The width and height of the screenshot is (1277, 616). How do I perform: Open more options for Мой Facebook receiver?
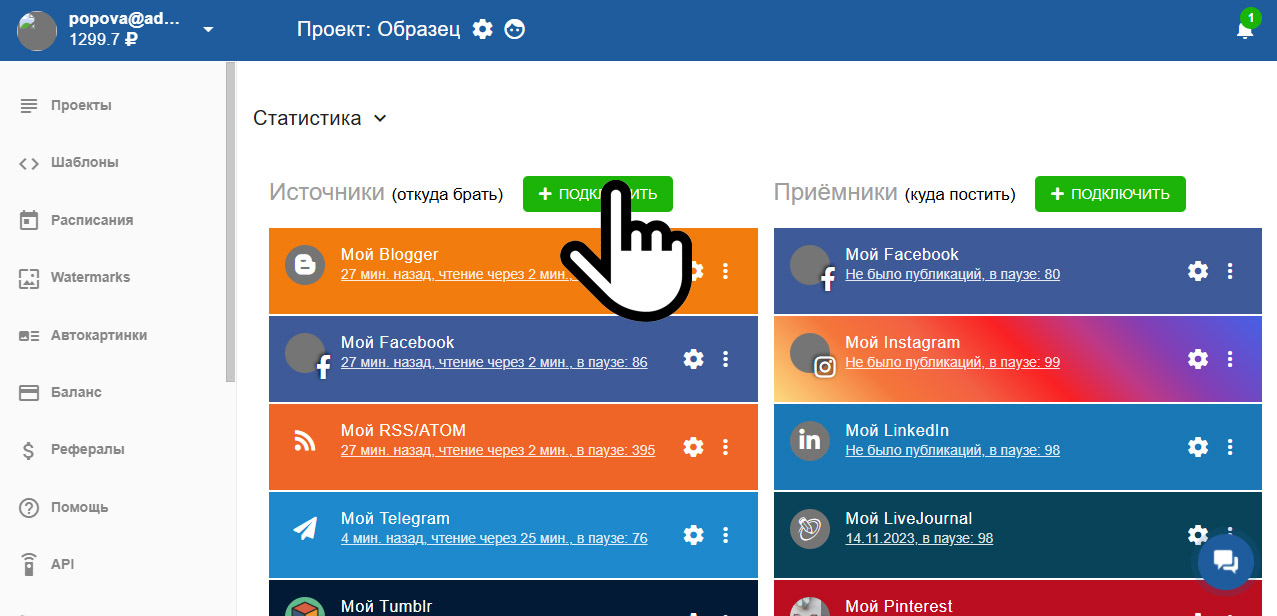pos(1230,271)
